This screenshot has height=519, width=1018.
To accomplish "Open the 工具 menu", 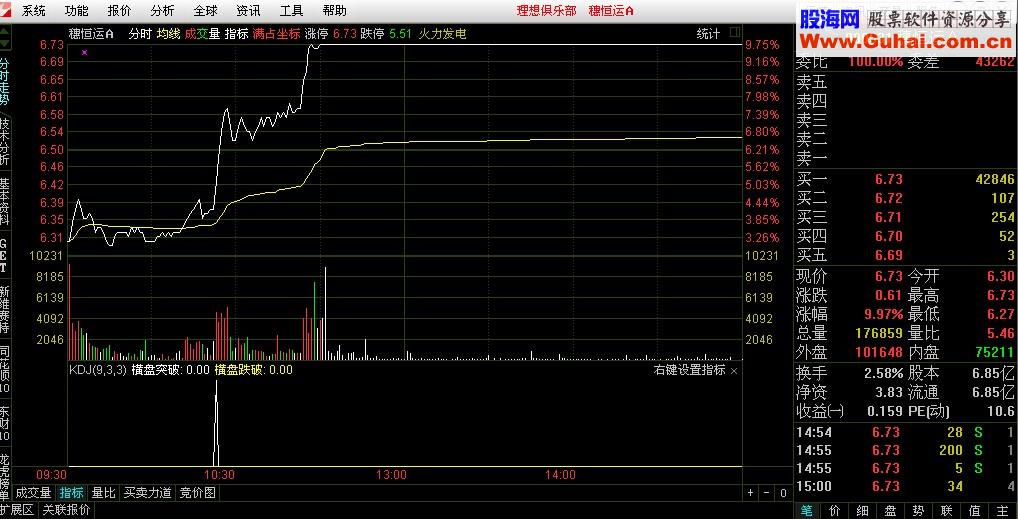I will [292, 10].
